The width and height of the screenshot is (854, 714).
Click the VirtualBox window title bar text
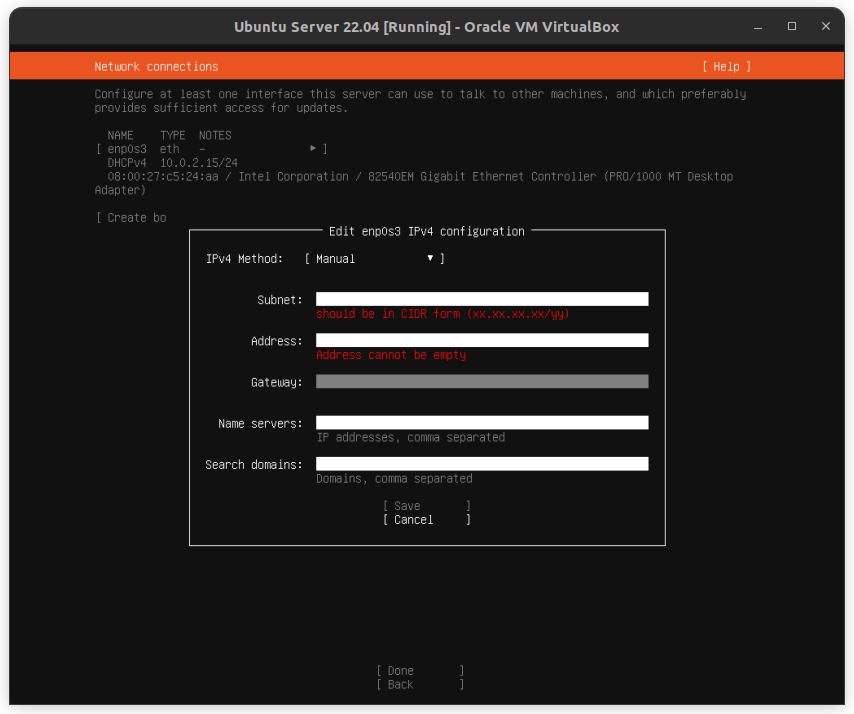426,27
